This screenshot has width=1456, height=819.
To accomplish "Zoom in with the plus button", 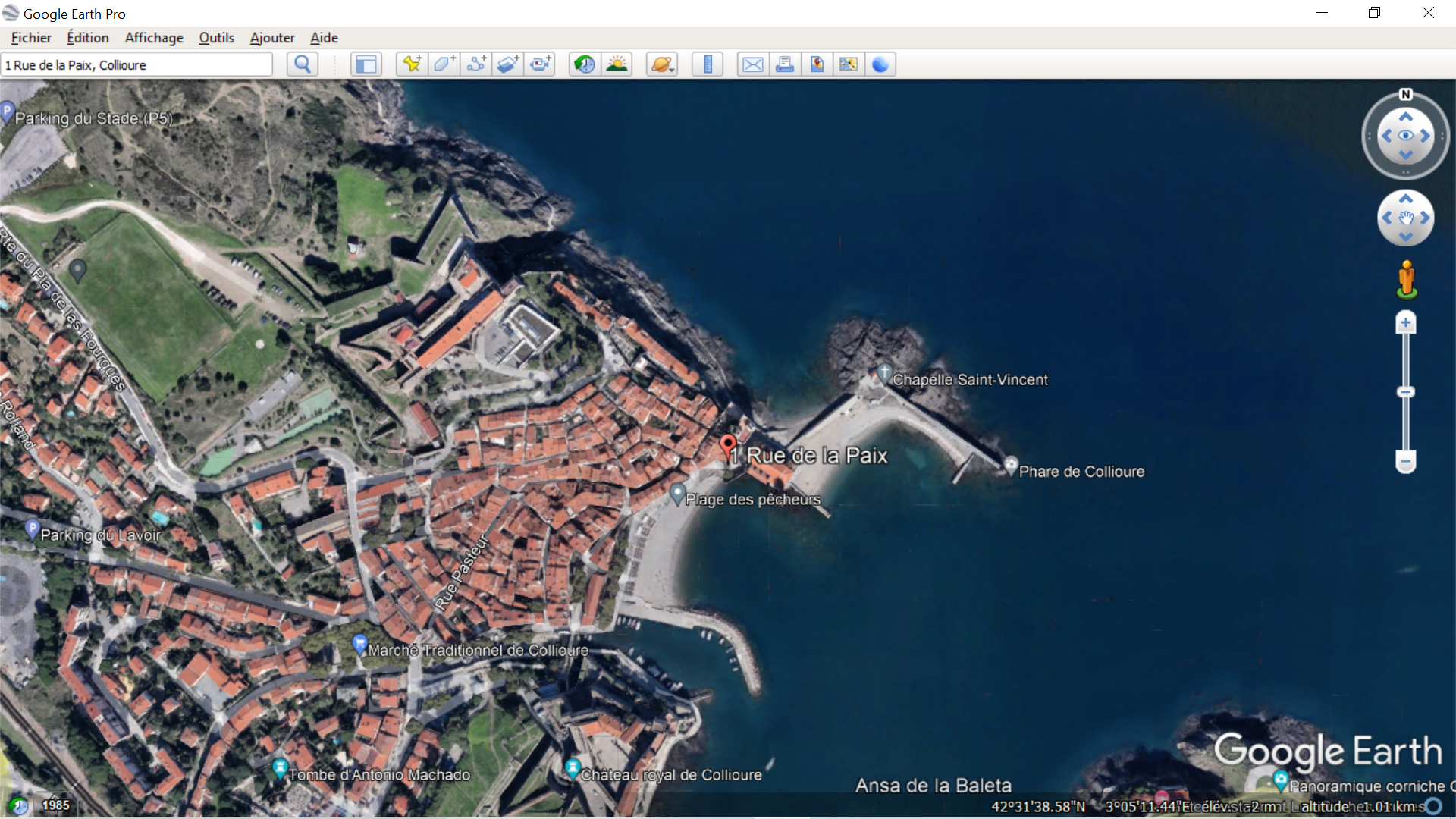I will (x=1406, y=323).
